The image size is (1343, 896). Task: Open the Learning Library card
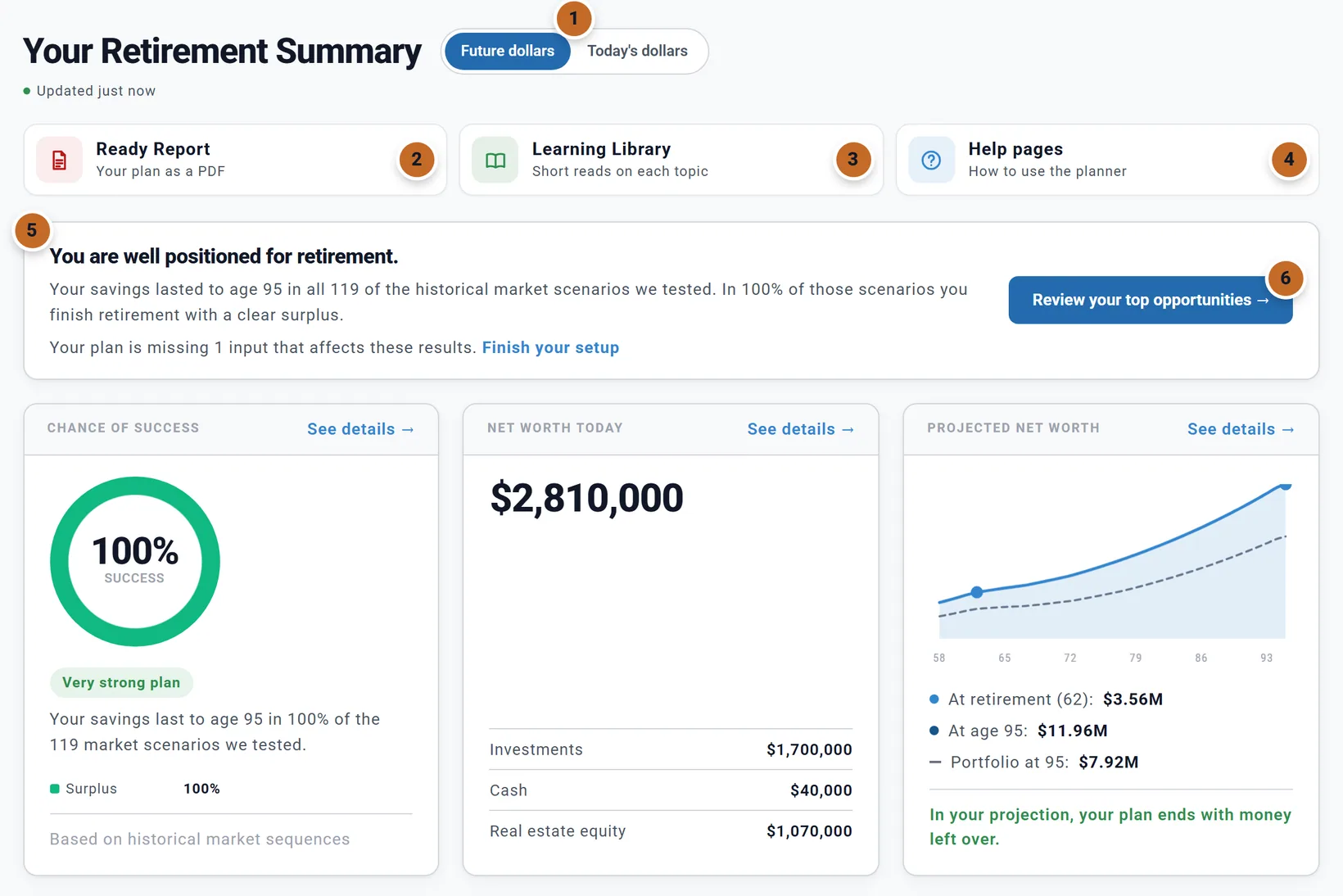pyautogui.click(x=671, y=160)
